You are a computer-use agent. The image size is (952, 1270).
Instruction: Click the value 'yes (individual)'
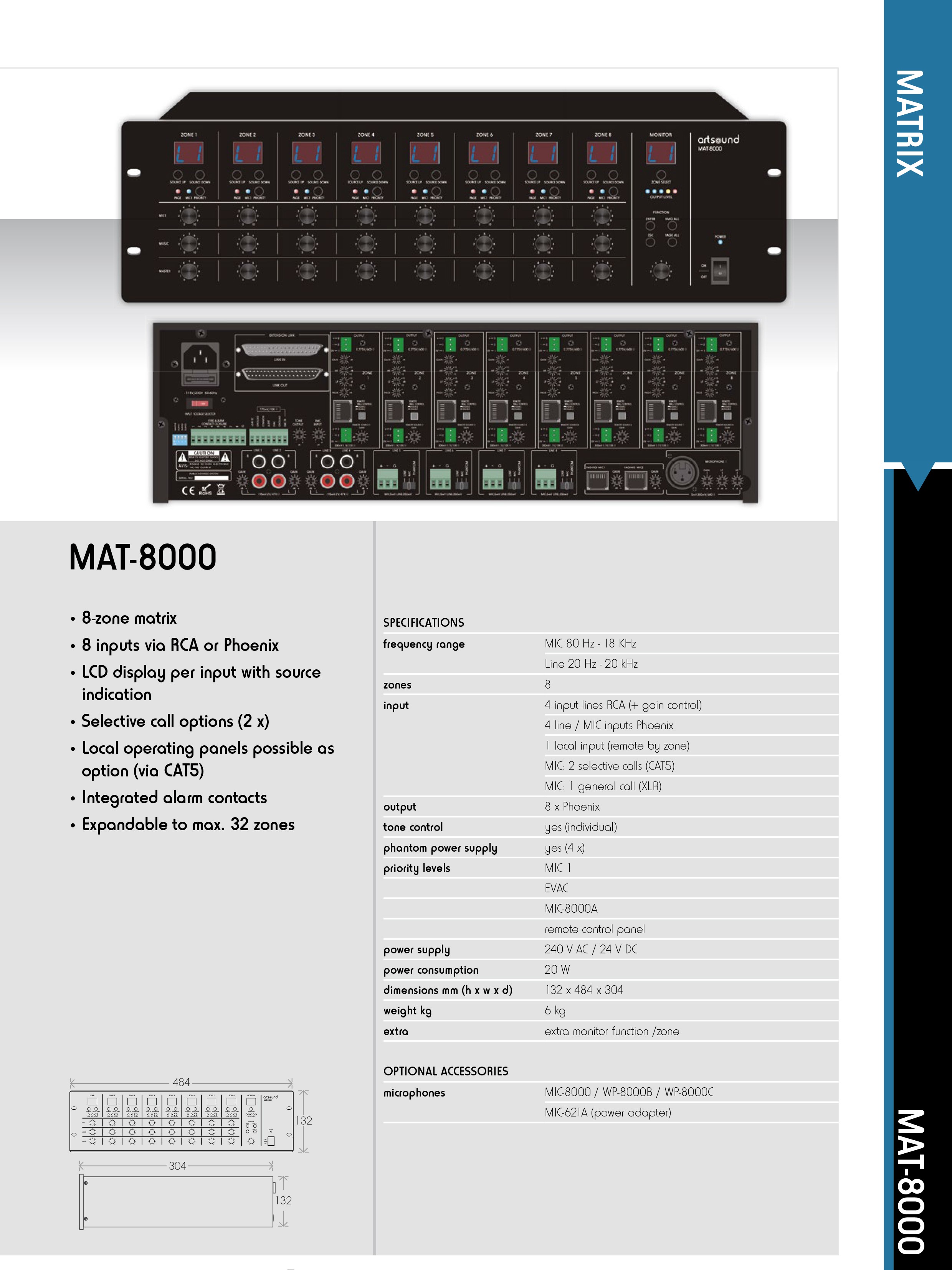click(580, 827)
